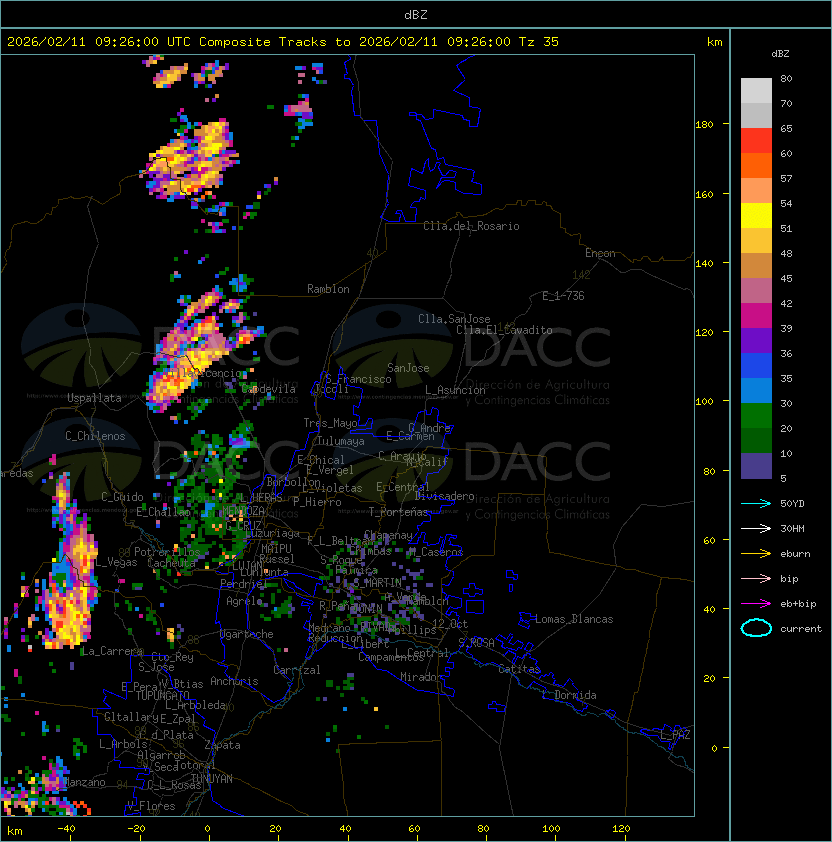This screenshot has width=832, height=842.
Task: Click the 'C_Guido' map label
Action: click(122, 497)
